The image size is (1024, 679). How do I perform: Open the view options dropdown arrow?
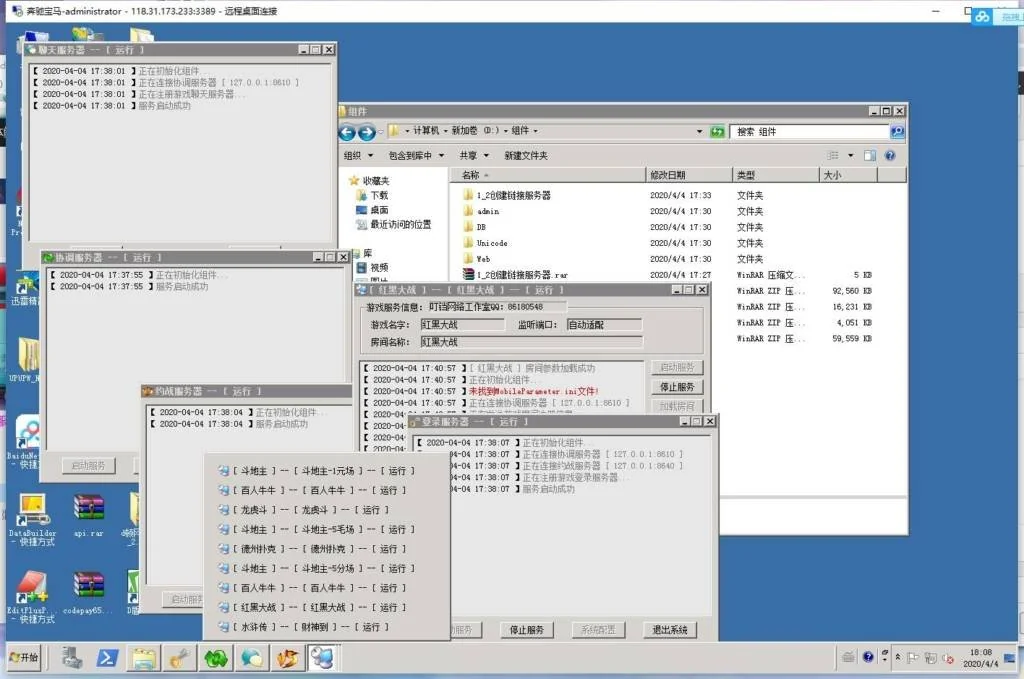(851, 156)
